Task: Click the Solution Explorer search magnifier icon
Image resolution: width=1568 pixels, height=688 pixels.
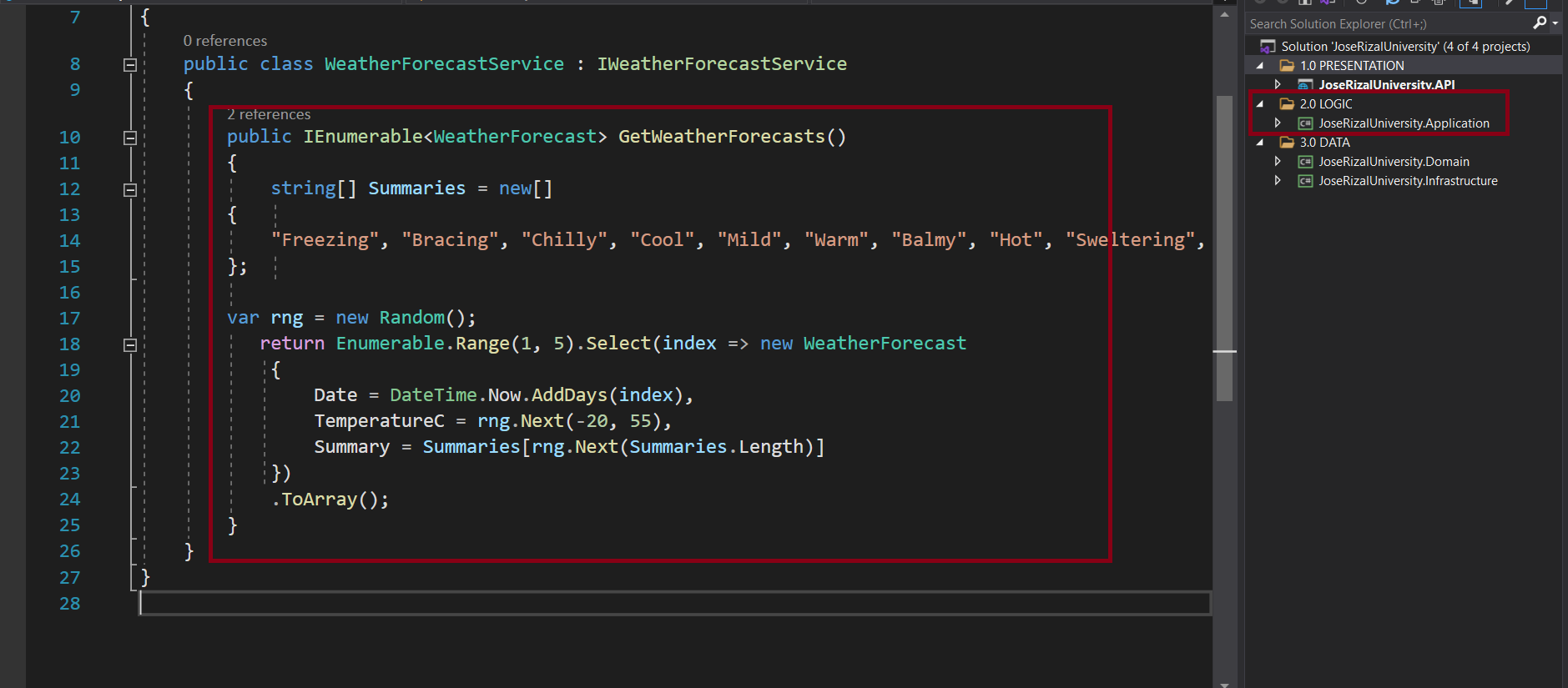Action: (1540, 23)
